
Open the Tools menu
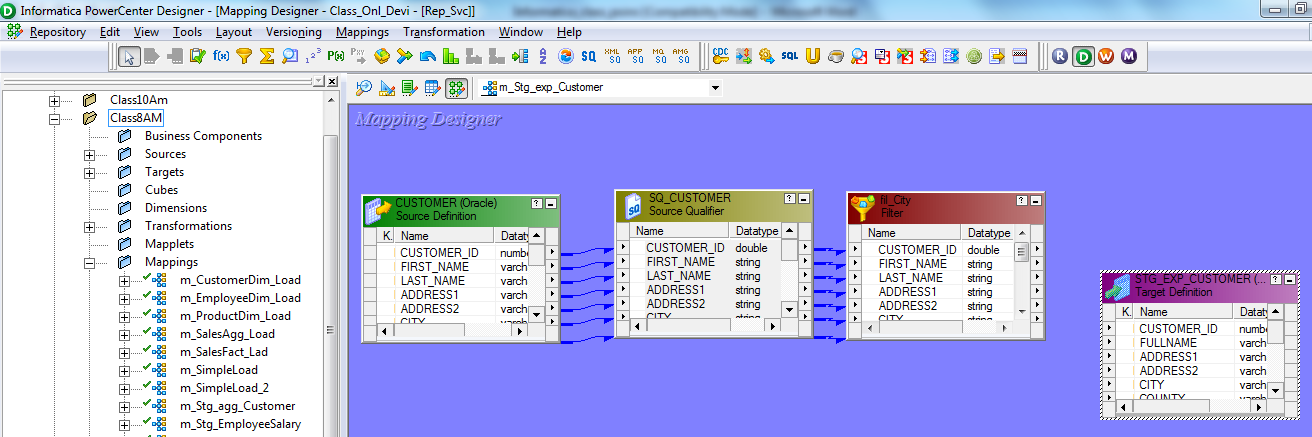tap(187, 32)
